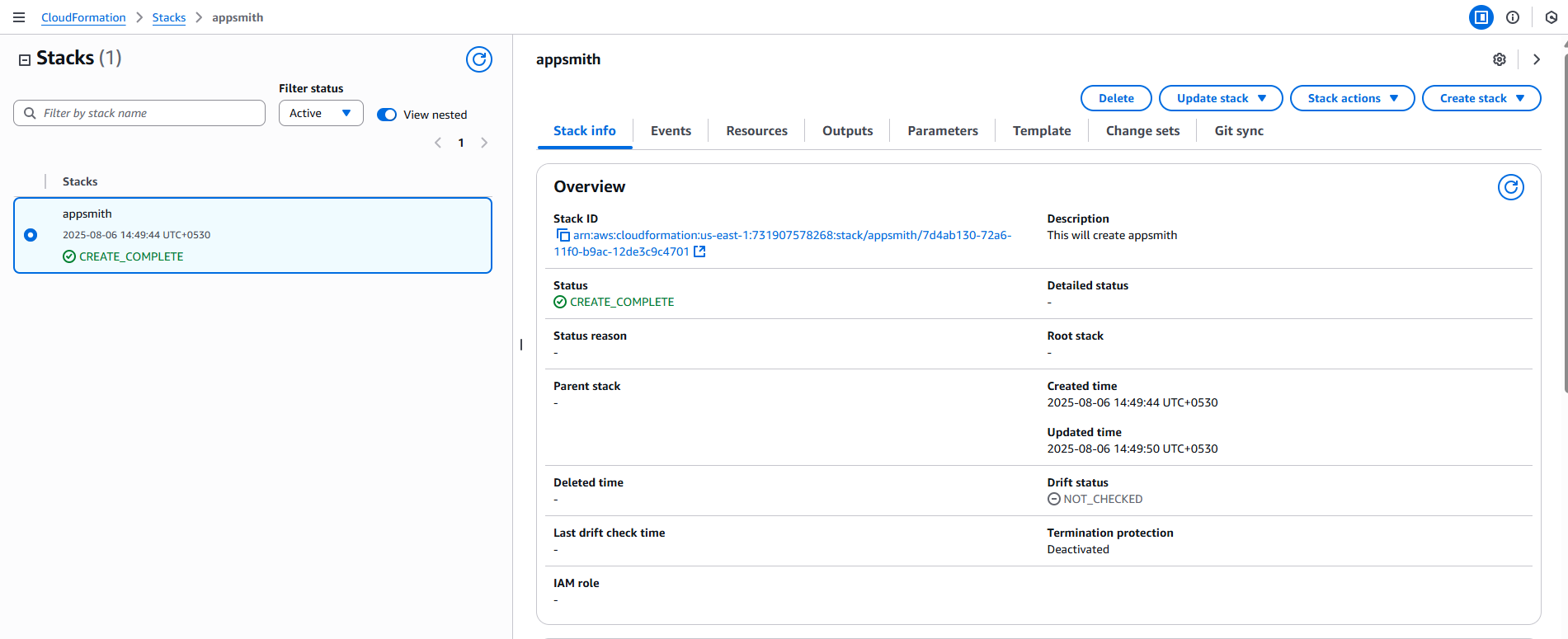This screenshot has height=639, width=1568.
Task: Click the Deactivated termination protection value
Action: pyautogui.click(x=1078, y=549)
